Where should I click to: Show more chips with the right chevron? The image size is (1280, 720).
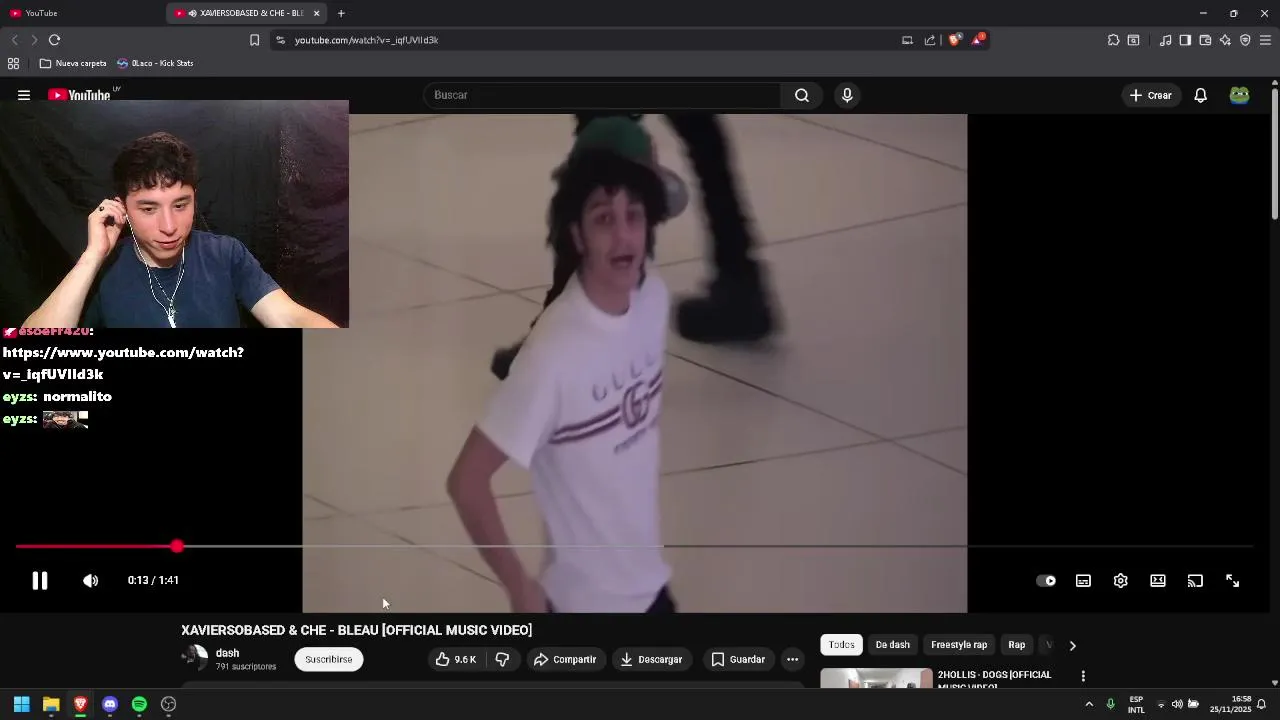(1072, 645)
